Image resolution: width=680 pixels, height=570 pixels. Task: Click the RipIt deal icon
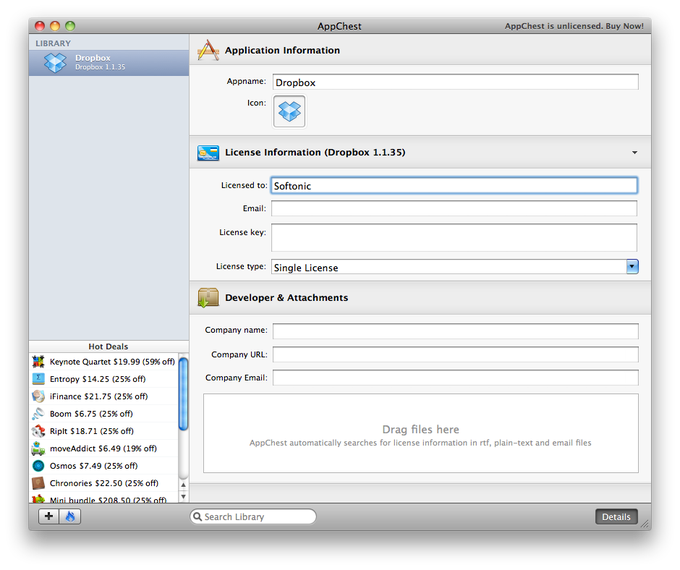click(x=38, y=431)
